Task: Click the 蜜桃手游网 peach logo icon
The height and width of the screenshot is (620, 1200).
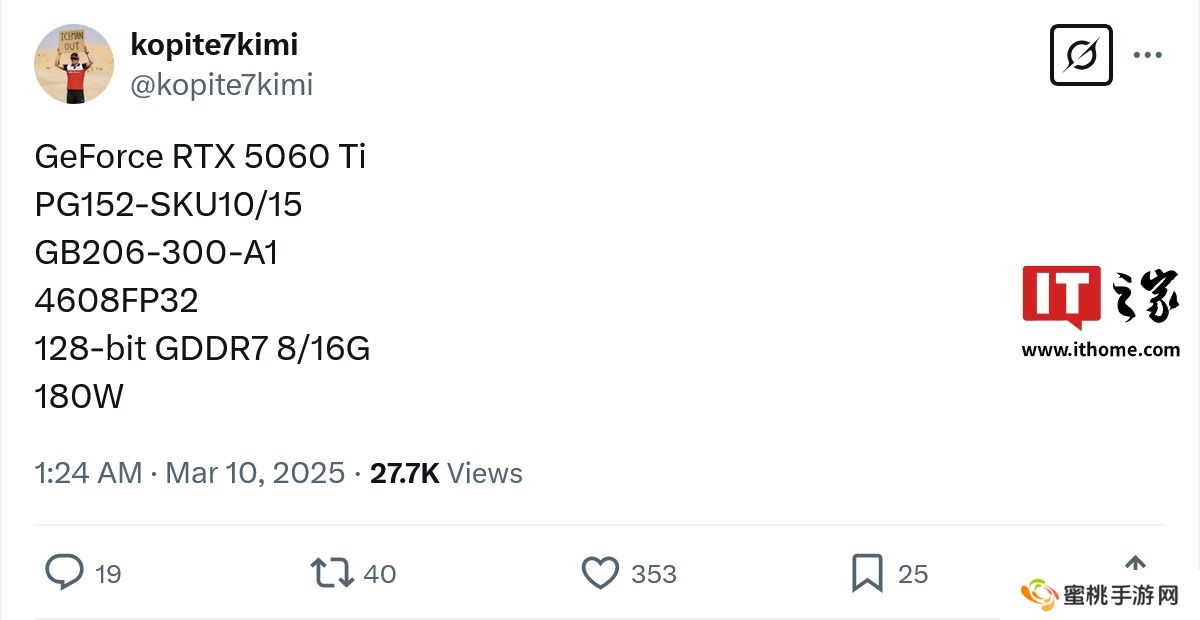Action: [x=1040, y=595]
